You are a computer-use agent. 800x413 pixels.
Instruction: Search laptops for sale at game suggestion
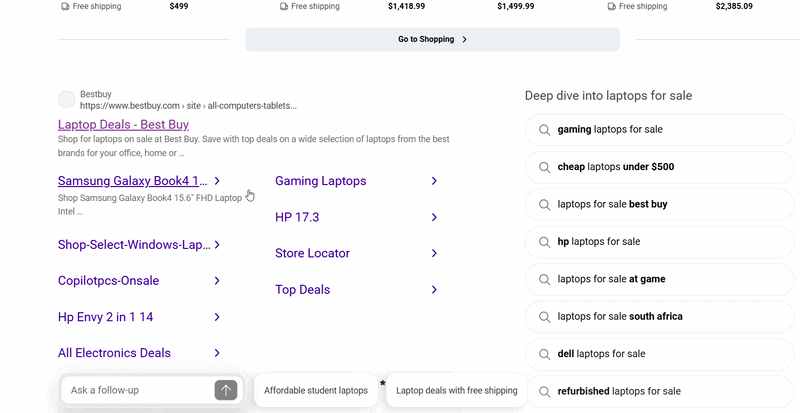659,279
